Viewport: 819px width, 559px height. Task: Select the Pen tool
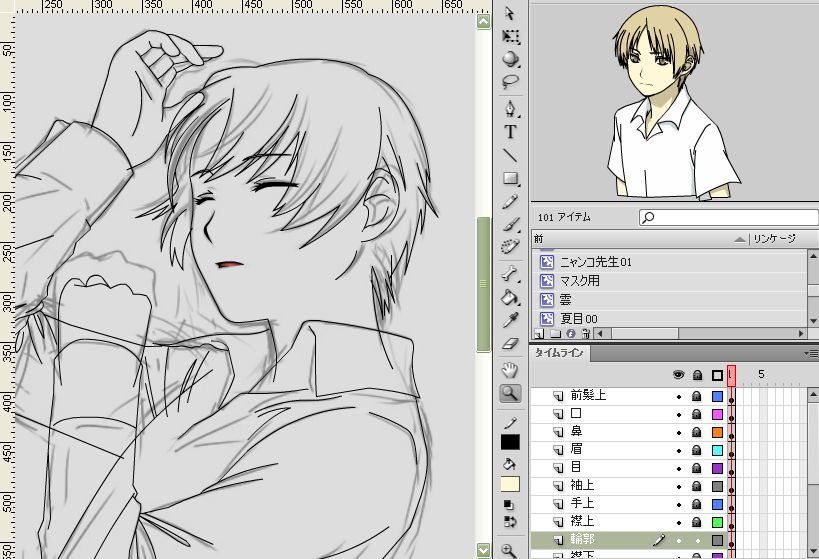pos(510,109)
